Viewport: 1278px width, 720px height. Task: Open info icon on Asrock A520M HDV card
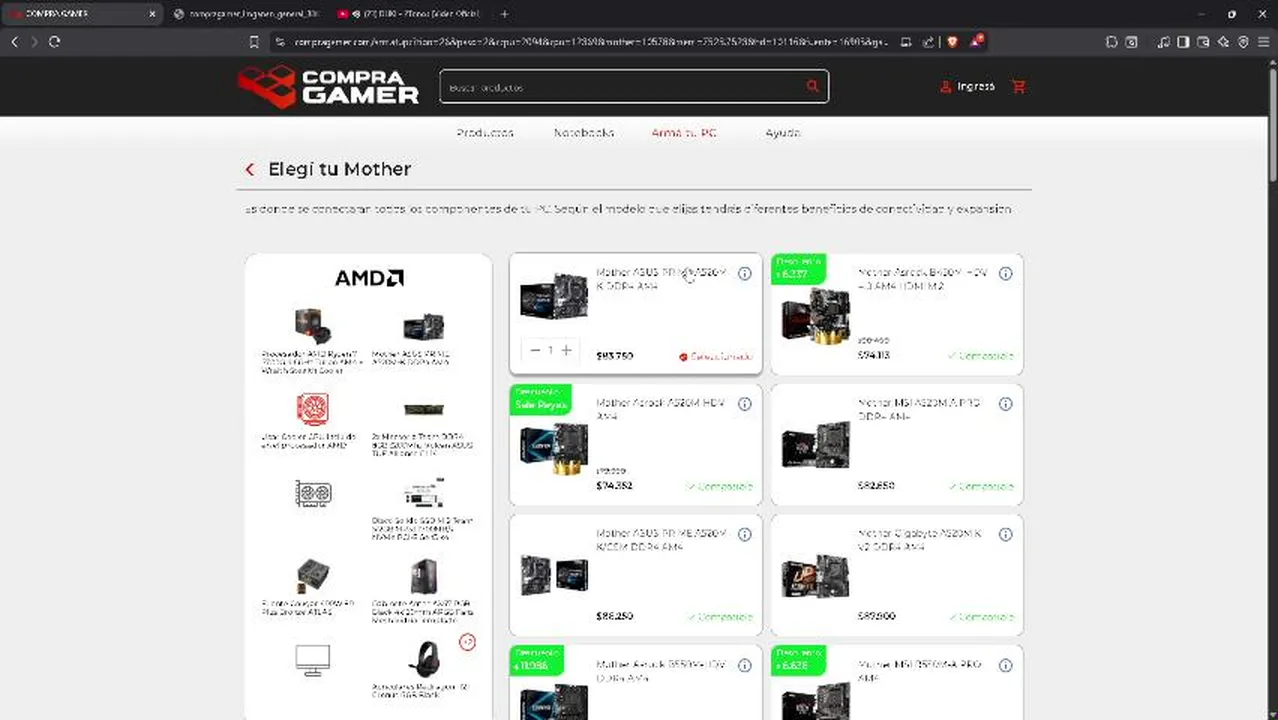[x=744, y=404]
